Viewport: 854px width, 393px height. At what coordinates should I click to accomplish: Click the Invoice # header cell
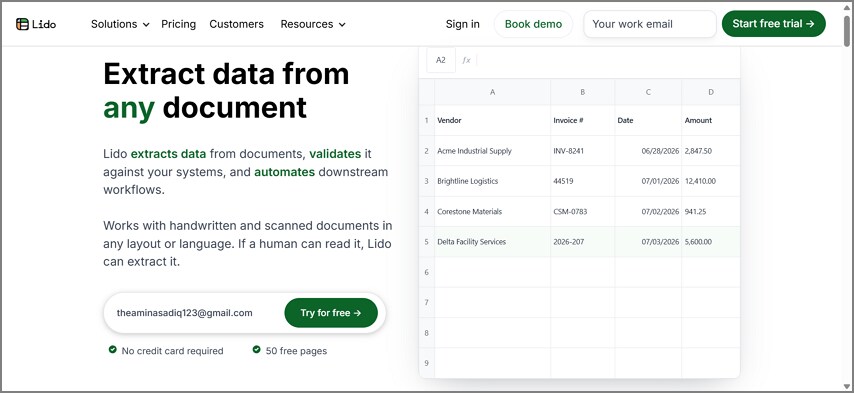[x=582, y=120]
